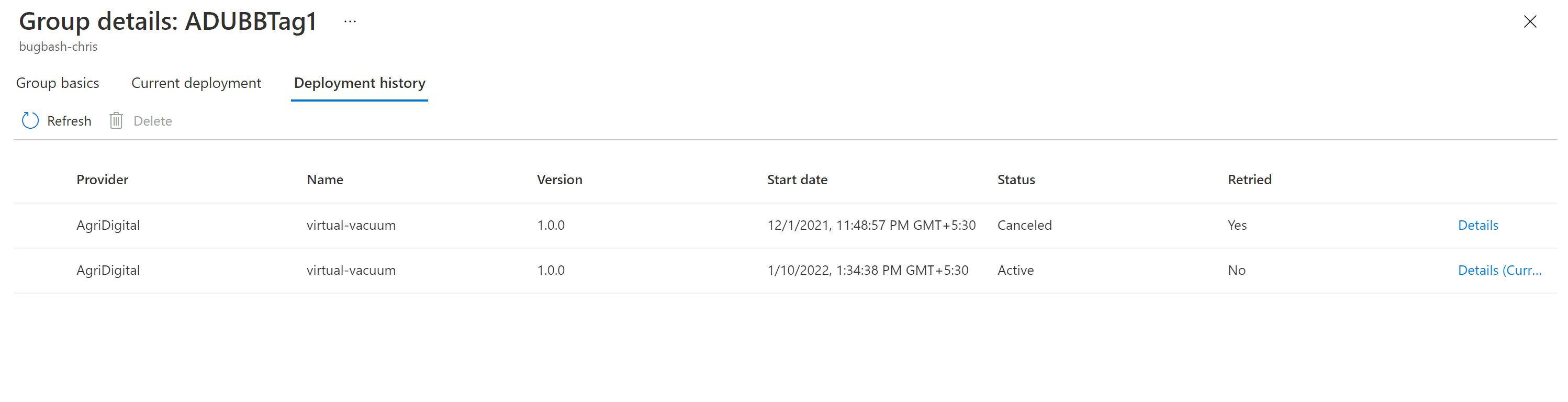Select the row started 12/1/2021
1568x402 pixels.
[x=785, y=226]
